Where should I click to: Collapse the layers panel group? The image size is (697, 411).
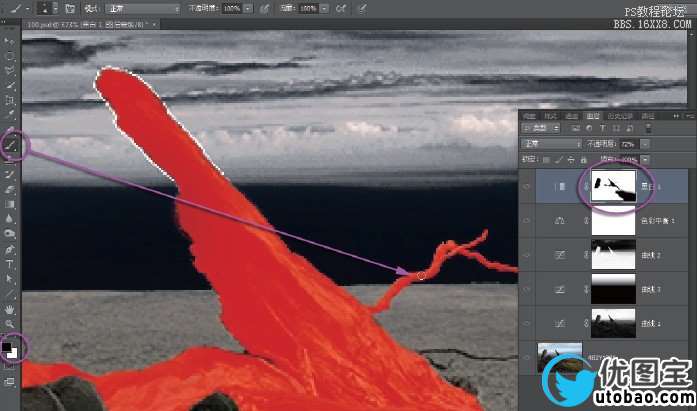(676, 116)
